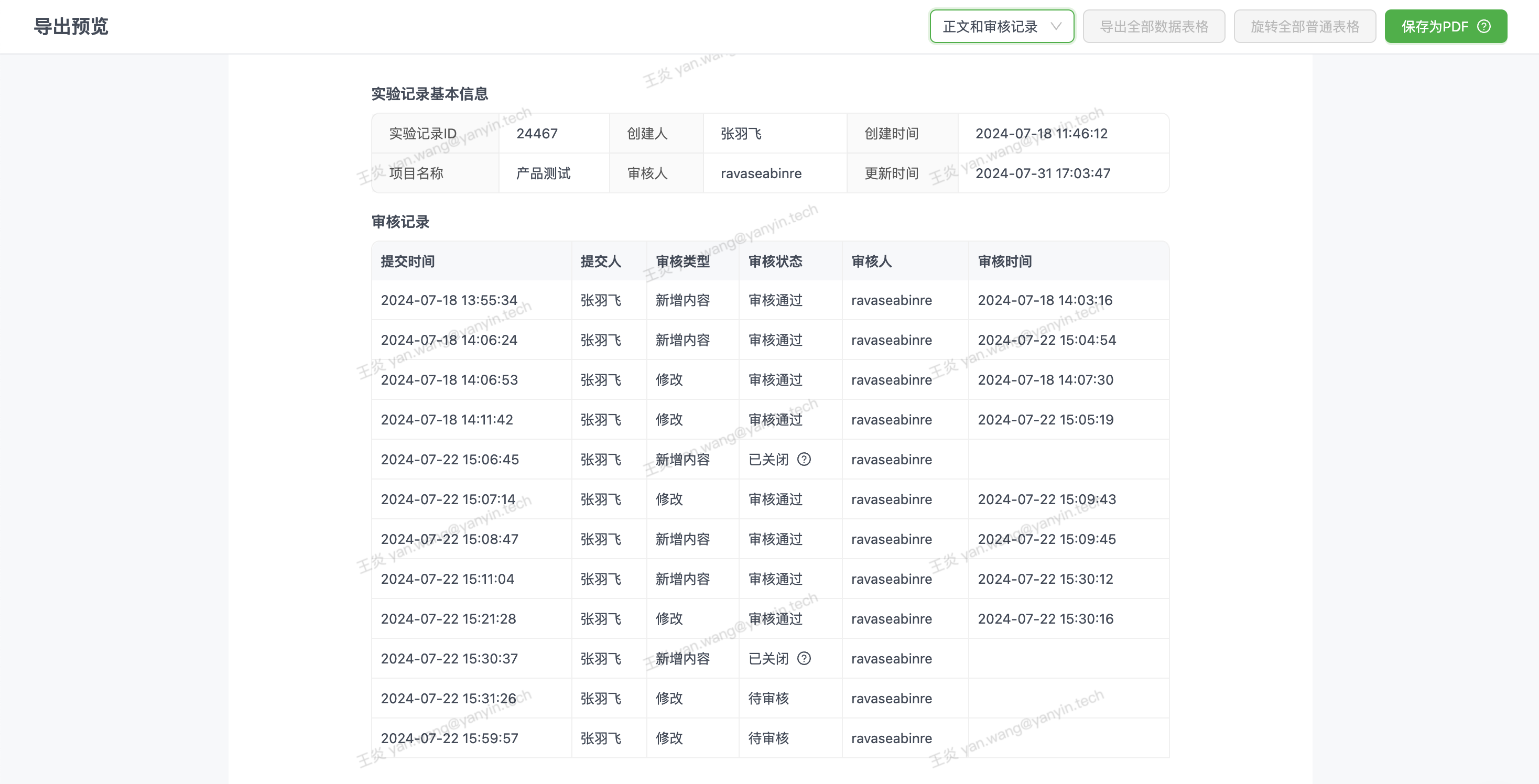Click help icon on 保存为PDF button
This screenshot has width=1539, height=784.
[x=1483, y=26]
